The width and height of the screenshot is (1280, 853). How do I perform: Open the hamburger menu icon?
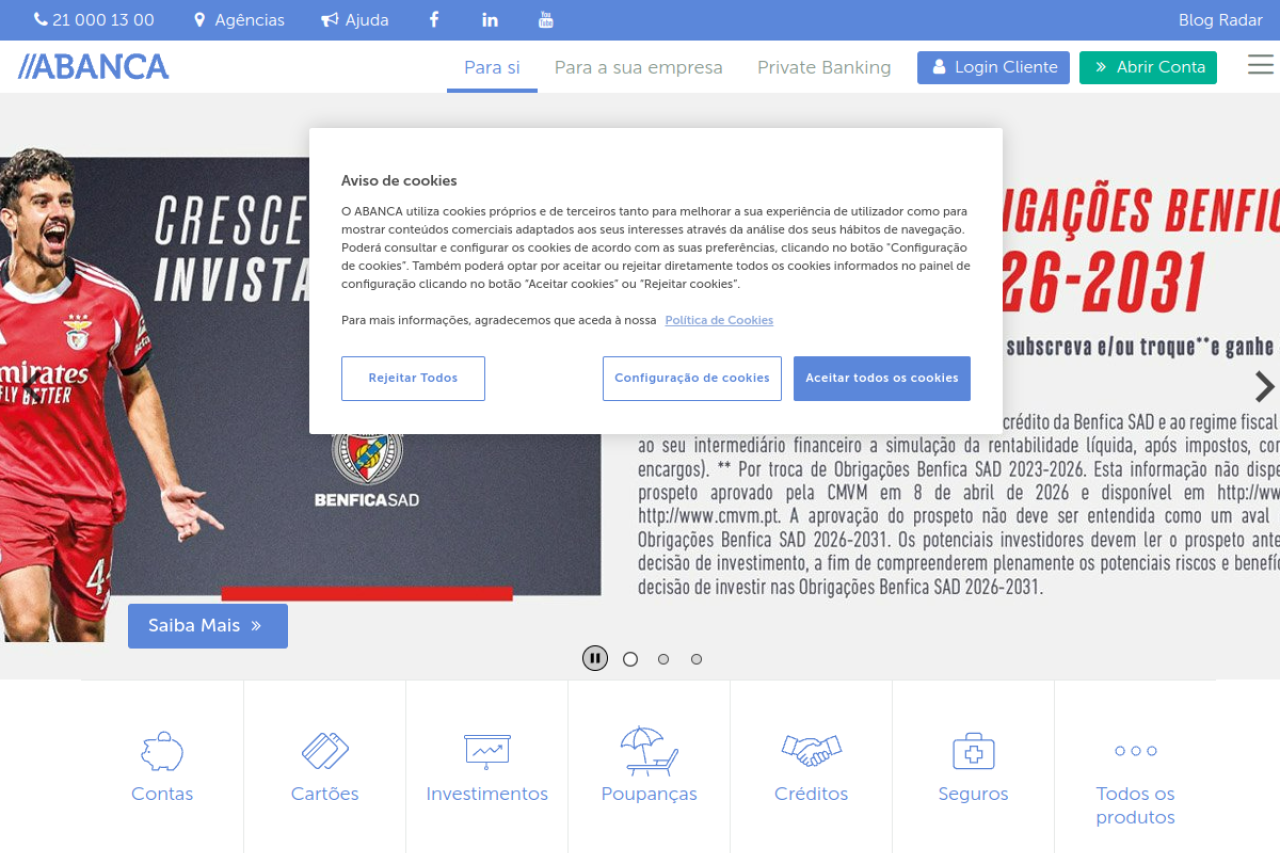[x=1260, y=66]
